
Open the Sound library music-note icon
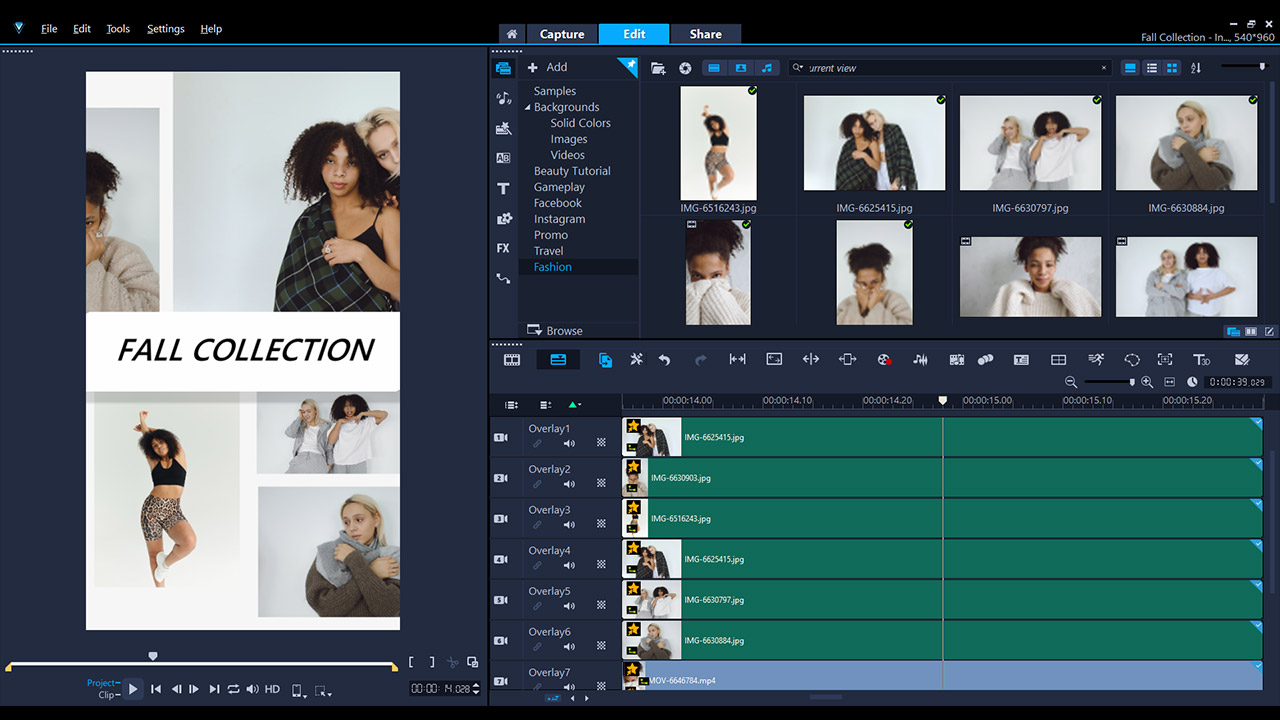point(503,98)
